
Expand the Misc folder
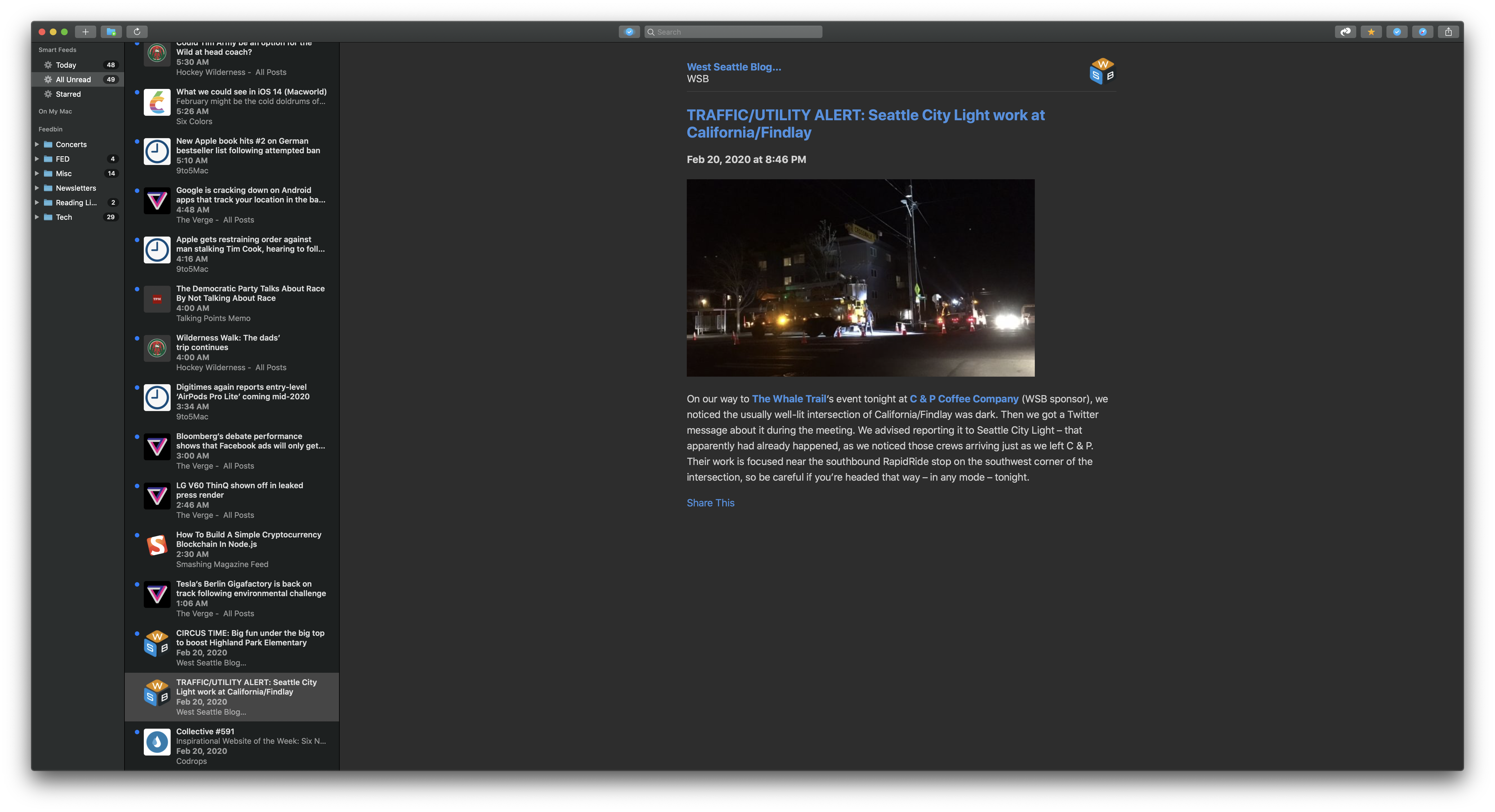pyautogui.click(x=37, y=173)
